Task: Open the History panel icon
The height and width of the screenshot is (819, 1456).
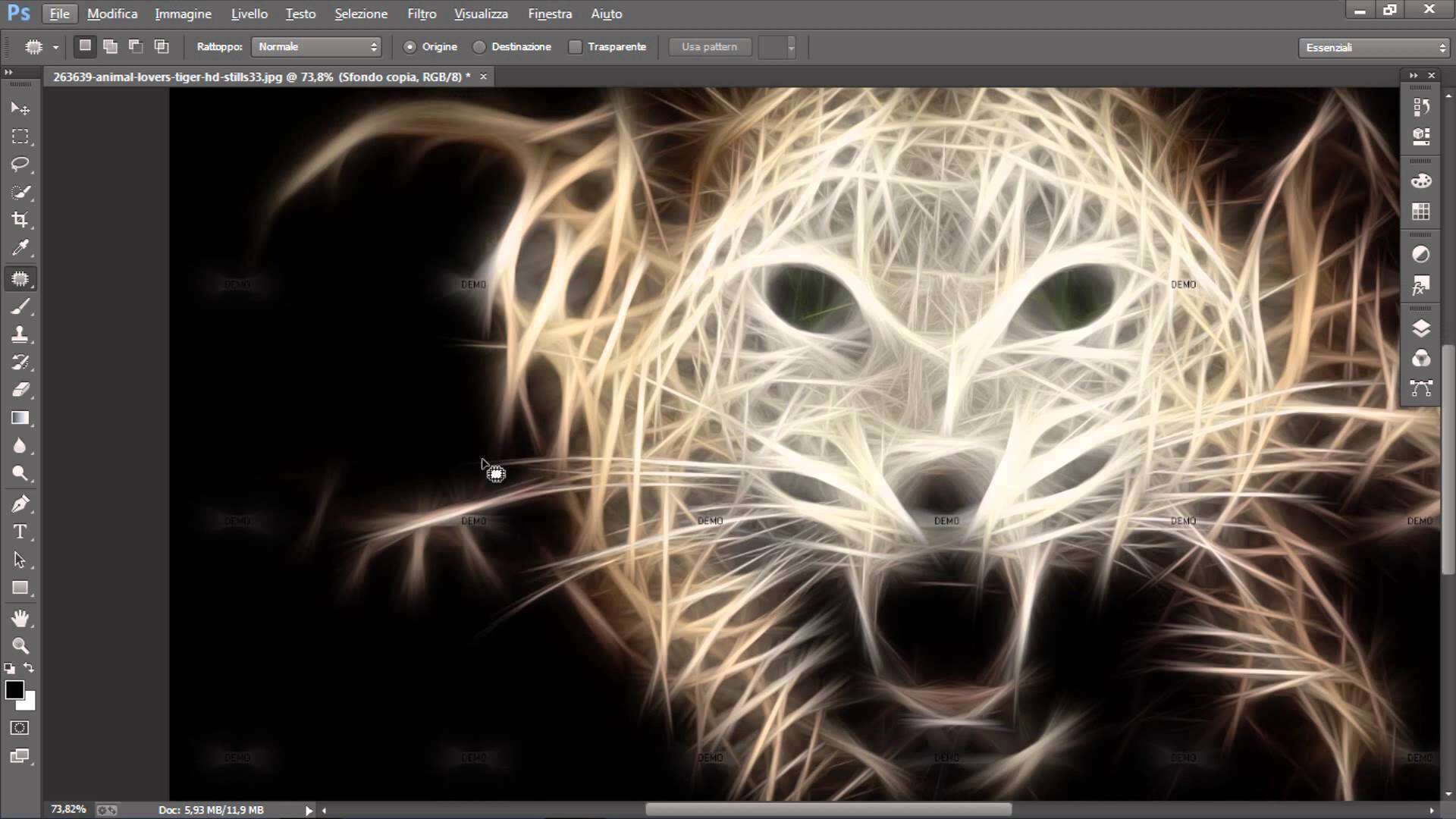Action: [1422, 106]
